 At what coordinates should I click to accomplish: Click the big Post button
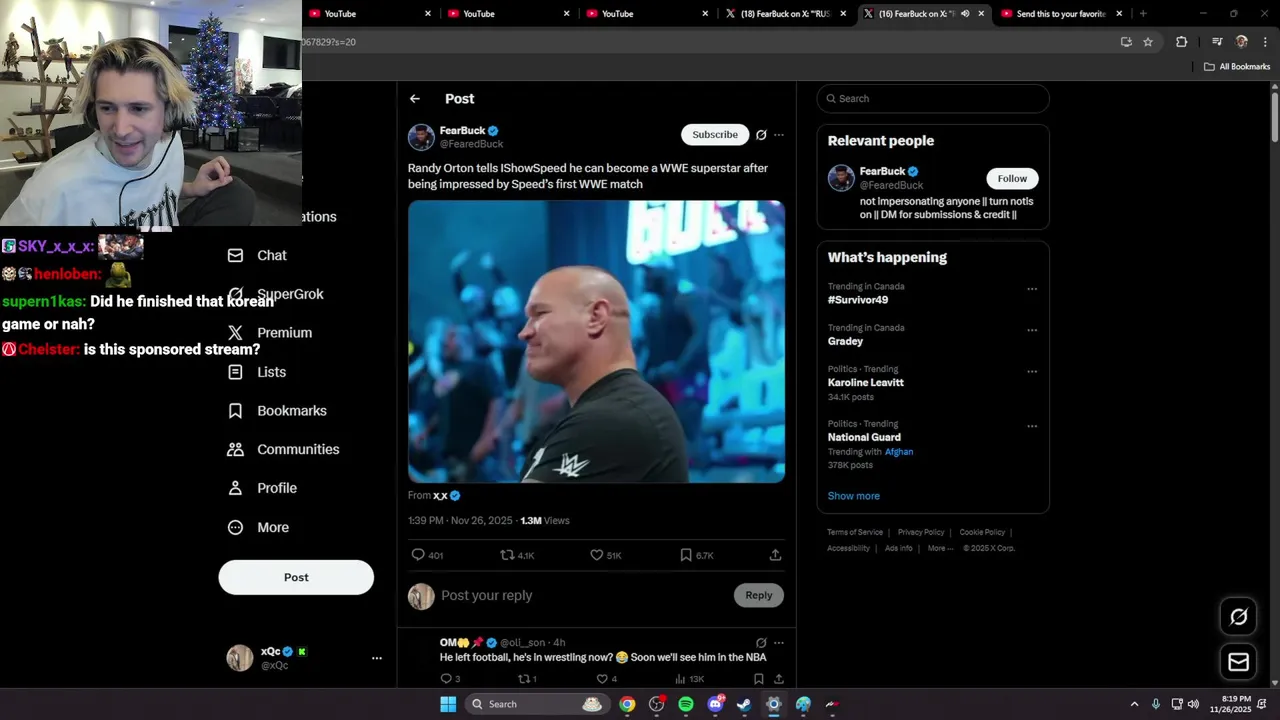click(296, 577)
